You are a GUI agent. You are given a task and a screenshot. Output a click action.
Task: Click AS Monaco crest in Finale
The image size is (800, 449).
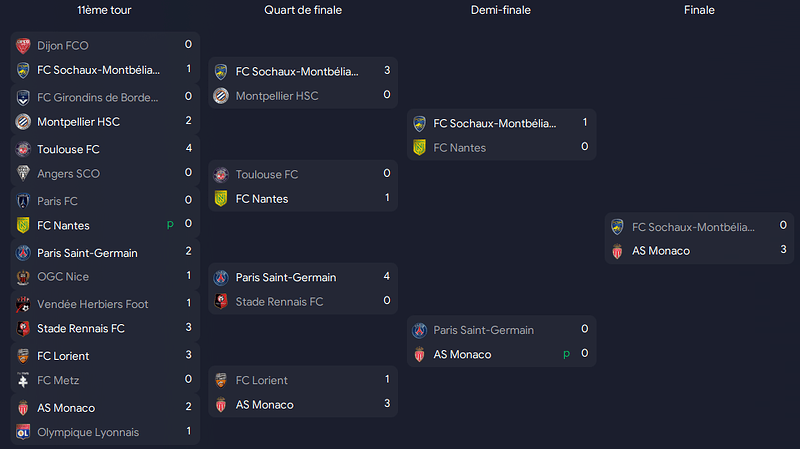617,251
